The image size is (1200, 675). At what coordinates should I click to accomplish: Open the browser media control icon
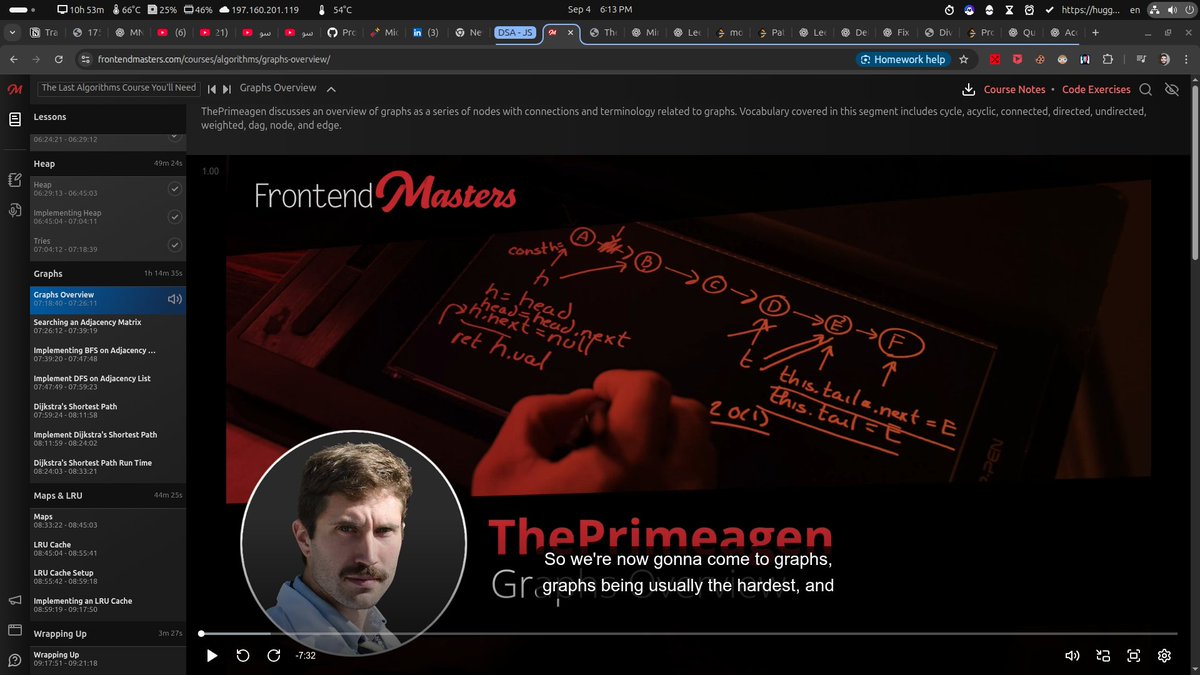tap(1141, 59)
